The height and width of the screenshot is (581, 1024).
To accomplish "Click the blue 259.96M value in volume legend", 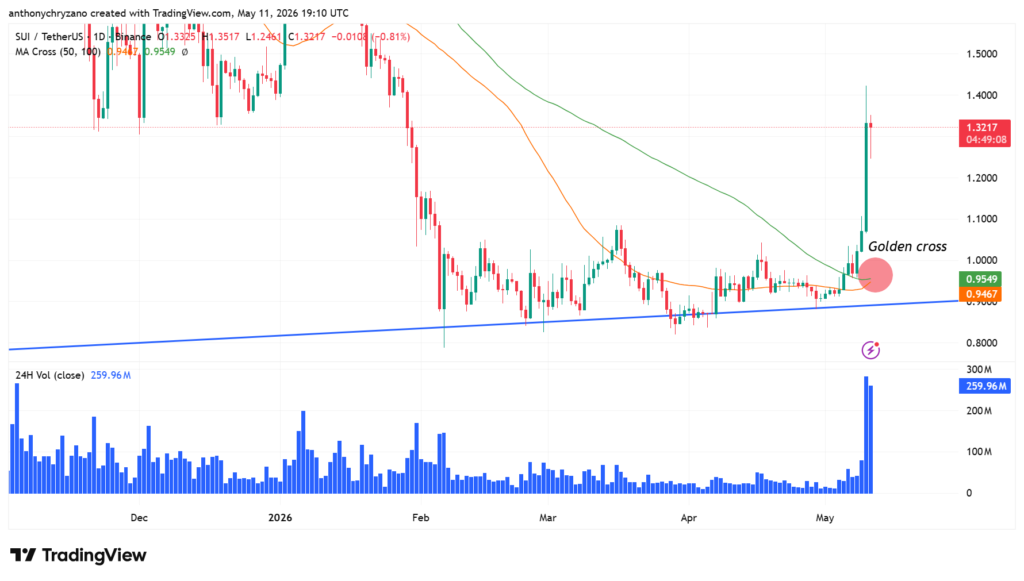I will 110,375.
